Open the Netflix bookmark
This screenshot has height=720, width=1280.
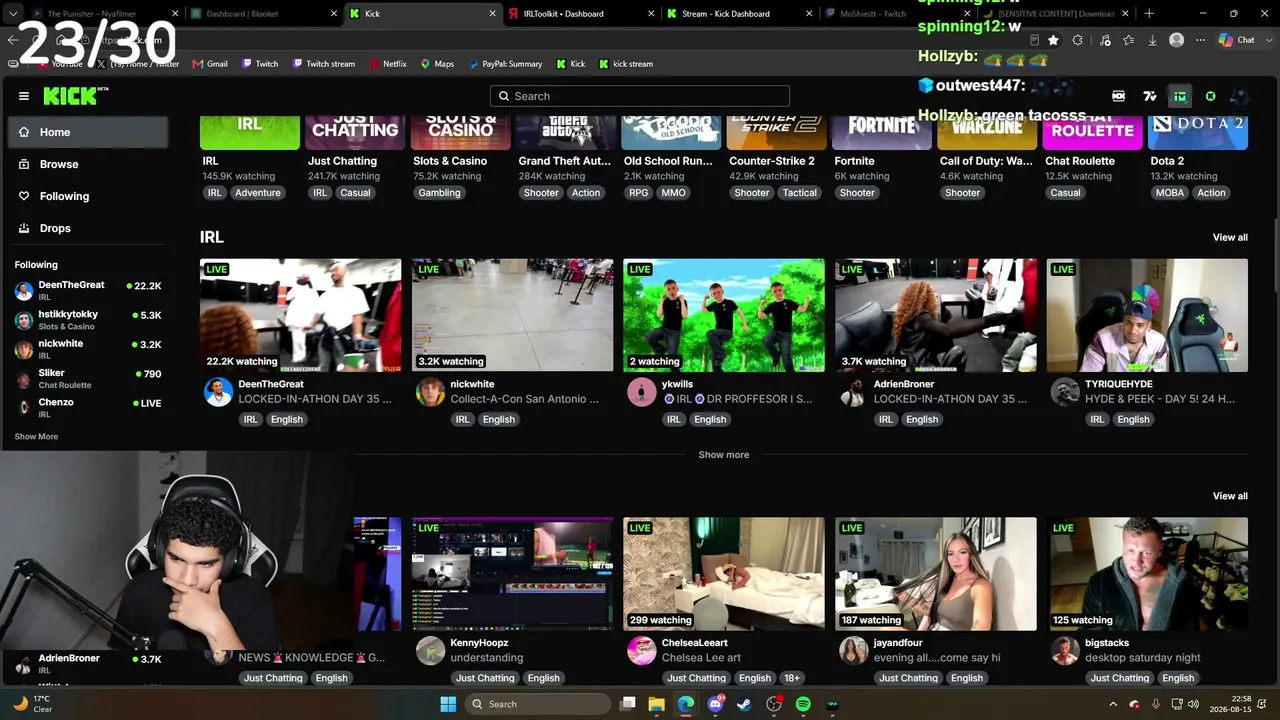click(x=387, y=64)
